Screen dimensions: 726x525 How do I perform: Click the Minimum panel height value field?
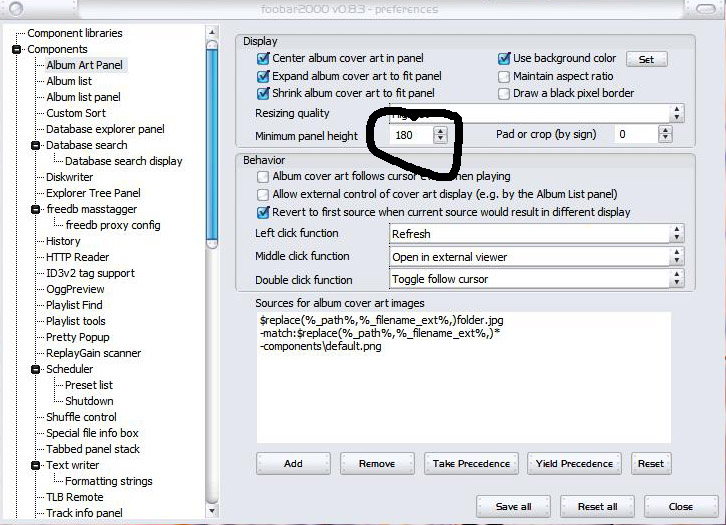pos(411,135)
